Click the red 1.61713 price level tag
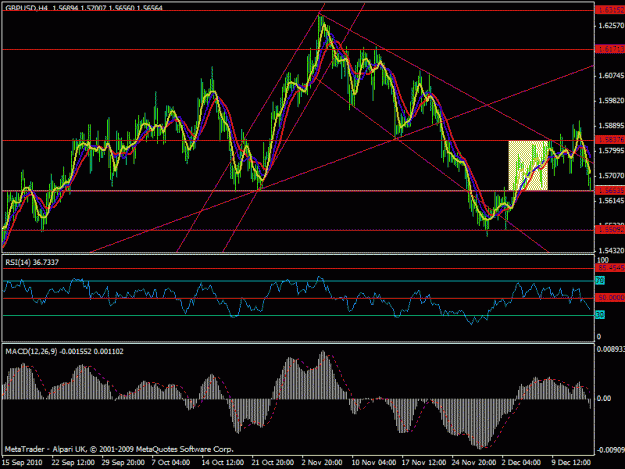Screen dimensions: 625x469 click(609, 49)
